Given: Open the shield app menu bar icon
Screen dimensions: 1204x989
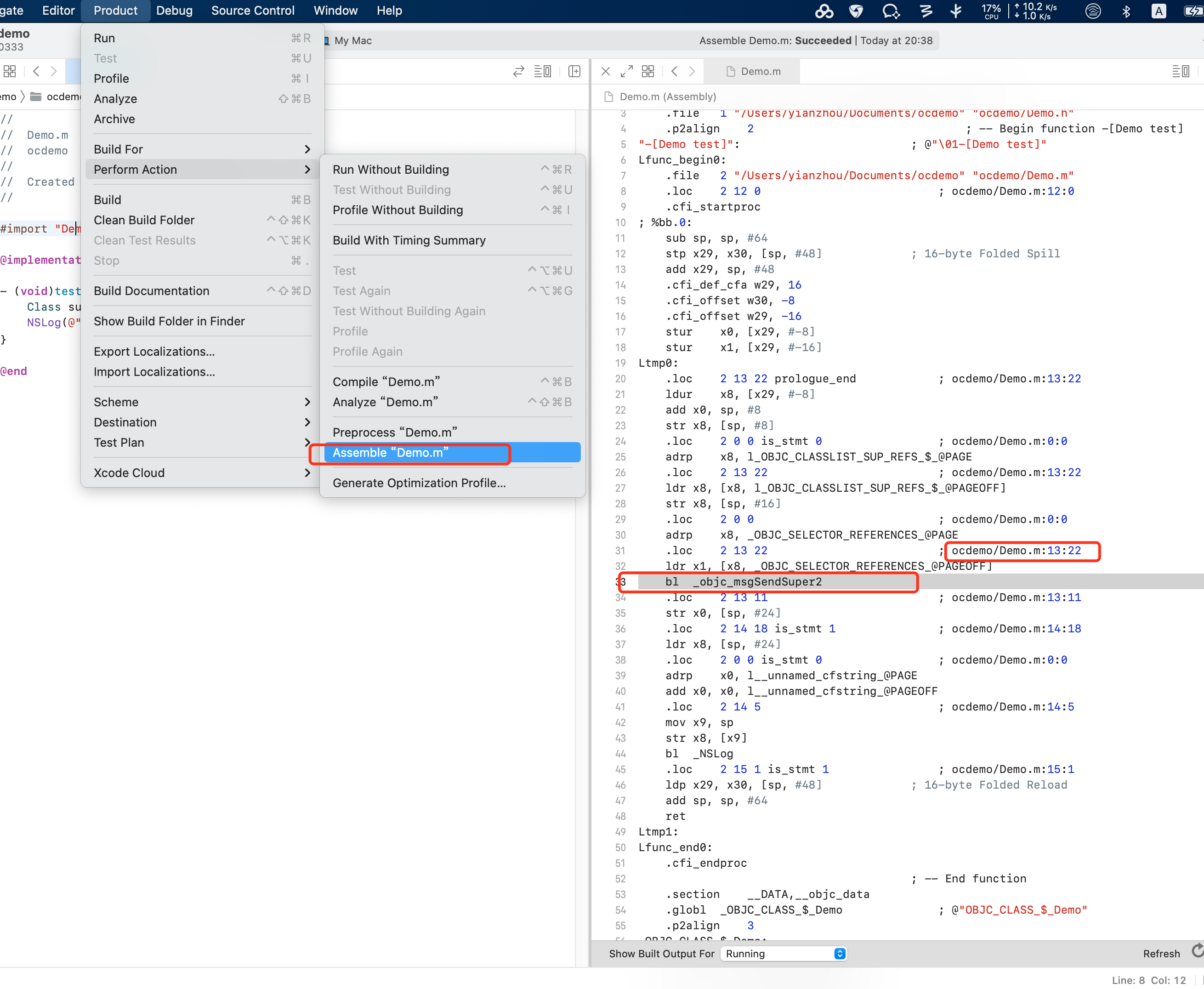Looking at the screenshot, I should (x=856, y=11).
